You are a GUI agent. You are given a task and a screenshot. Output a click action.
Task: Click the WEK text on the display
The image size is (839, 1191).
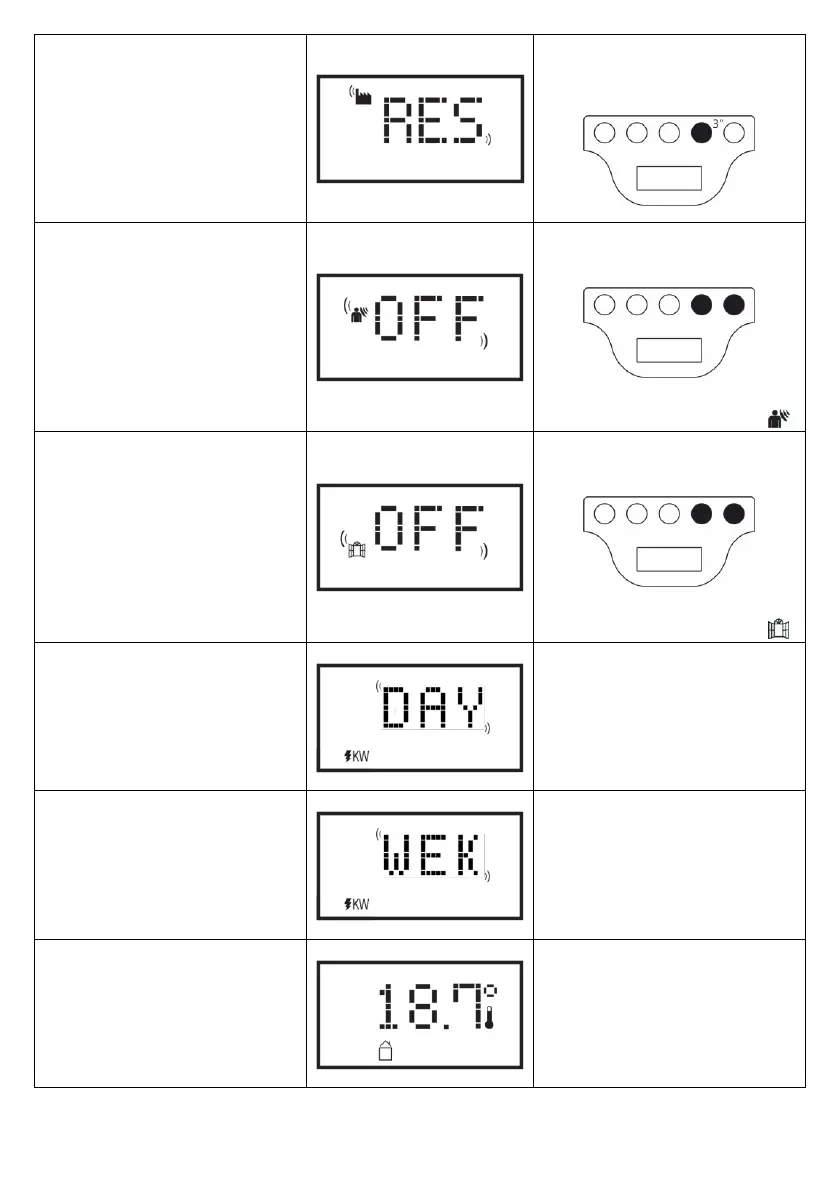(x=434, y=853)
